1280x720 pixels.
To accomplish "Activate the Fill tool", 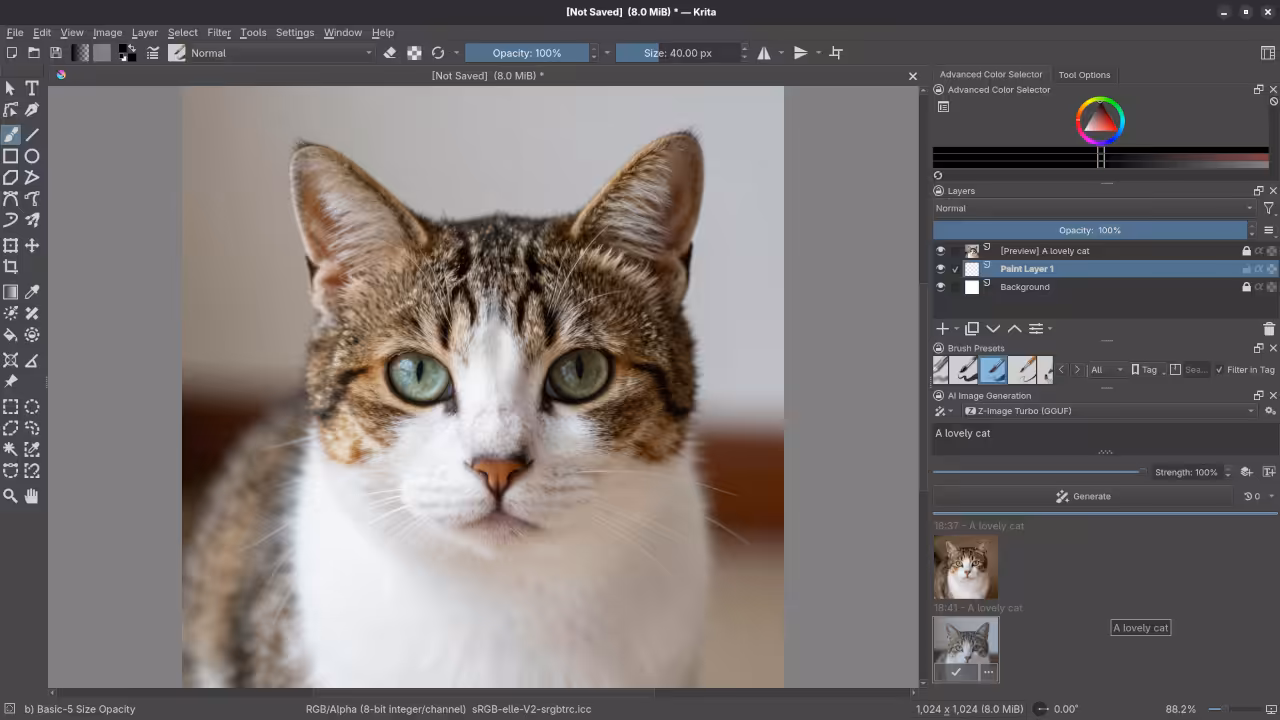I will tap(10, 334).
